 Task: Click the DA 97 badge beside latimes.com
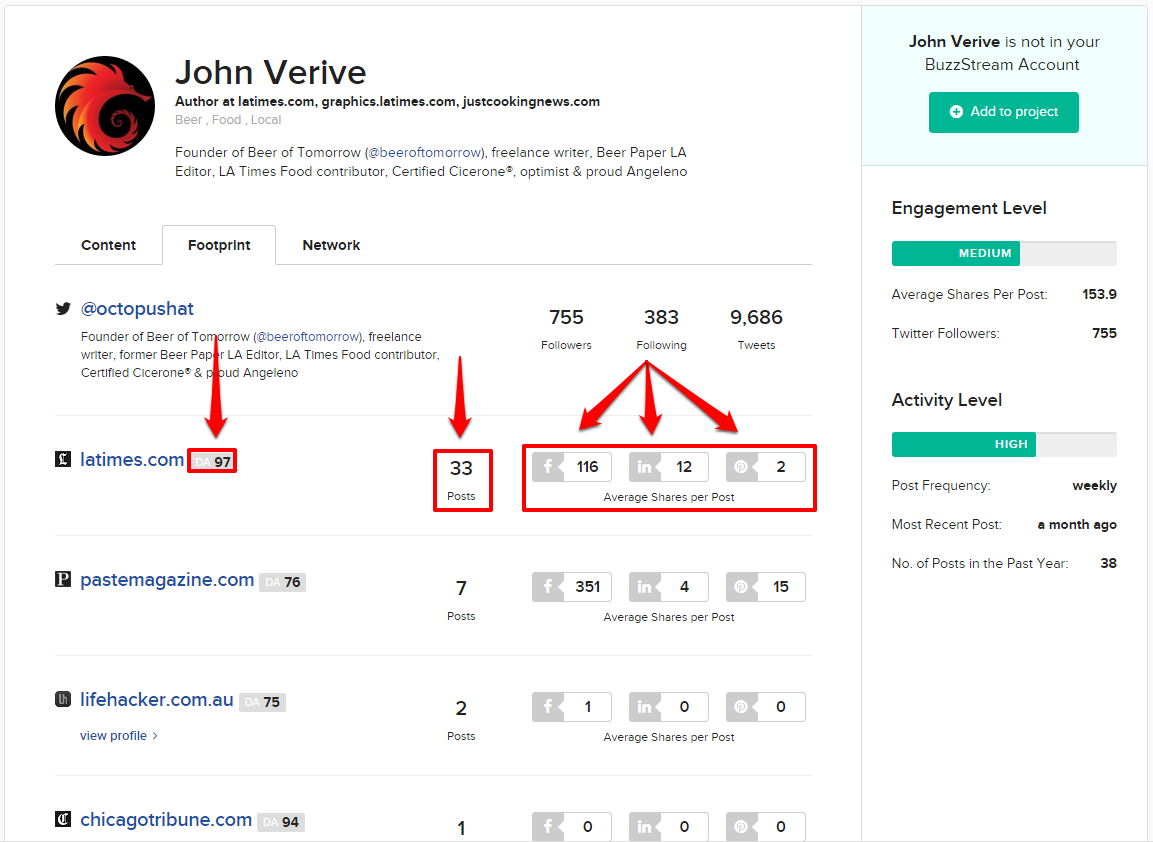[212, 460]
